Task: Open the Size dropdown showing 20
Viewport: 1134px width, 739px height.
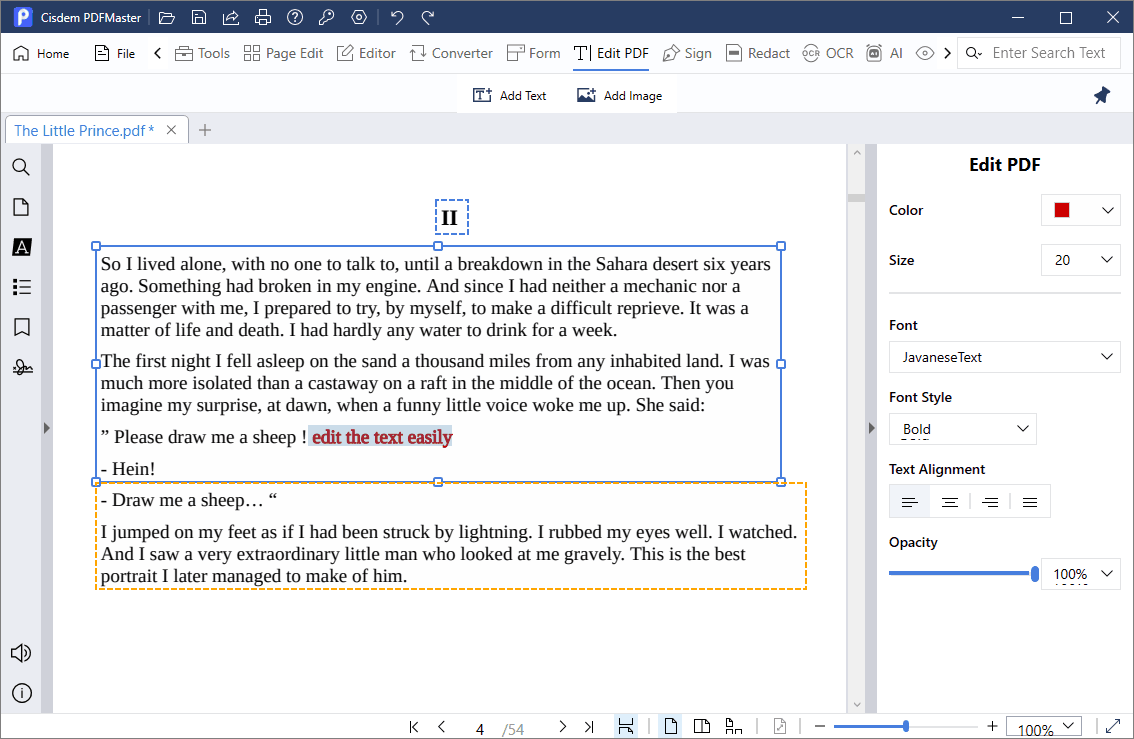Action: click(1080, 260)
